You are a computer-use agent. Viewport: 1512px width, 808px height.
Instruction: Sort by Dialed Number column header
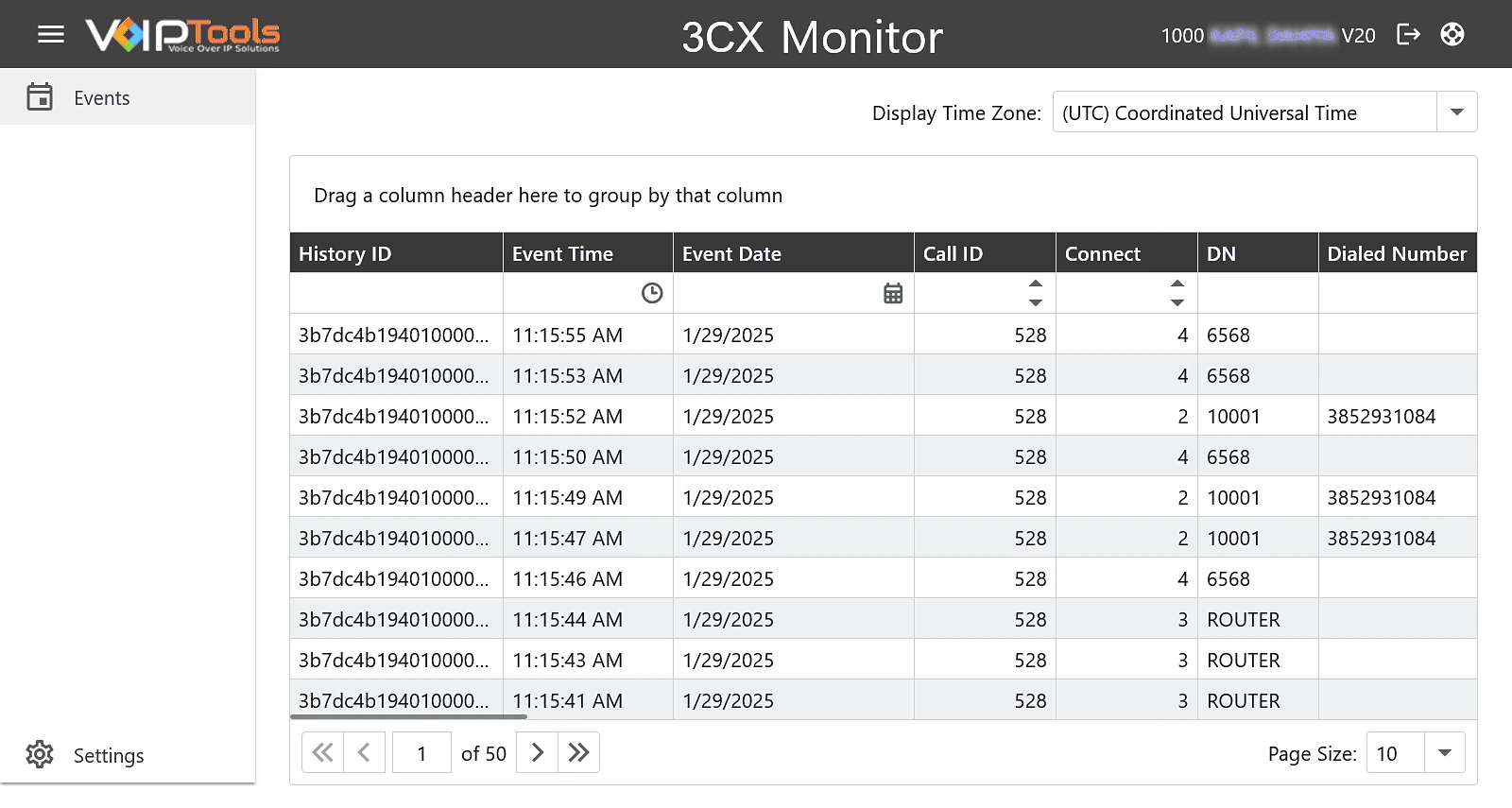point(1398,253)
